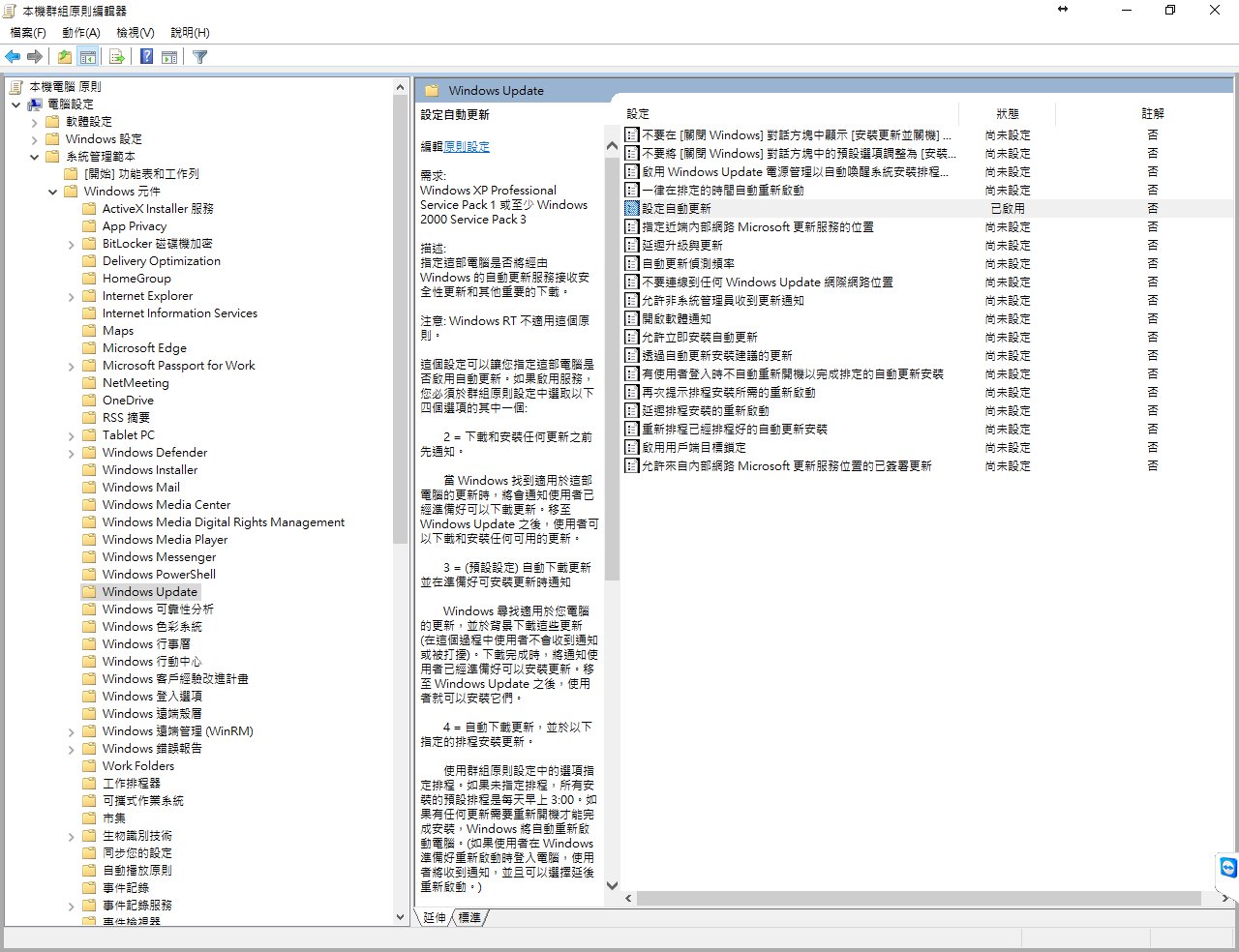1239x952 pixels.
Task: Expand the 軟體設定 tree node
Action: tap(35, 122)
